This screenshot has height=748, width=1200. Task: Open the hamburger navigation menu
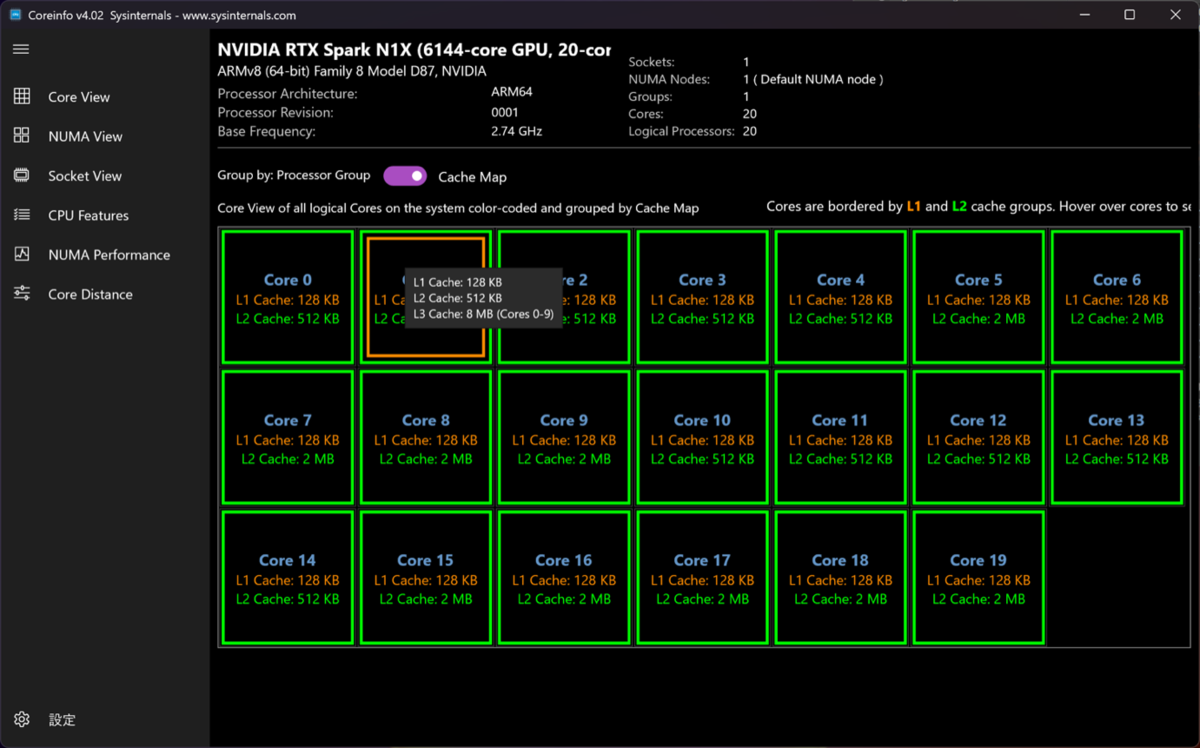point(21,49)
